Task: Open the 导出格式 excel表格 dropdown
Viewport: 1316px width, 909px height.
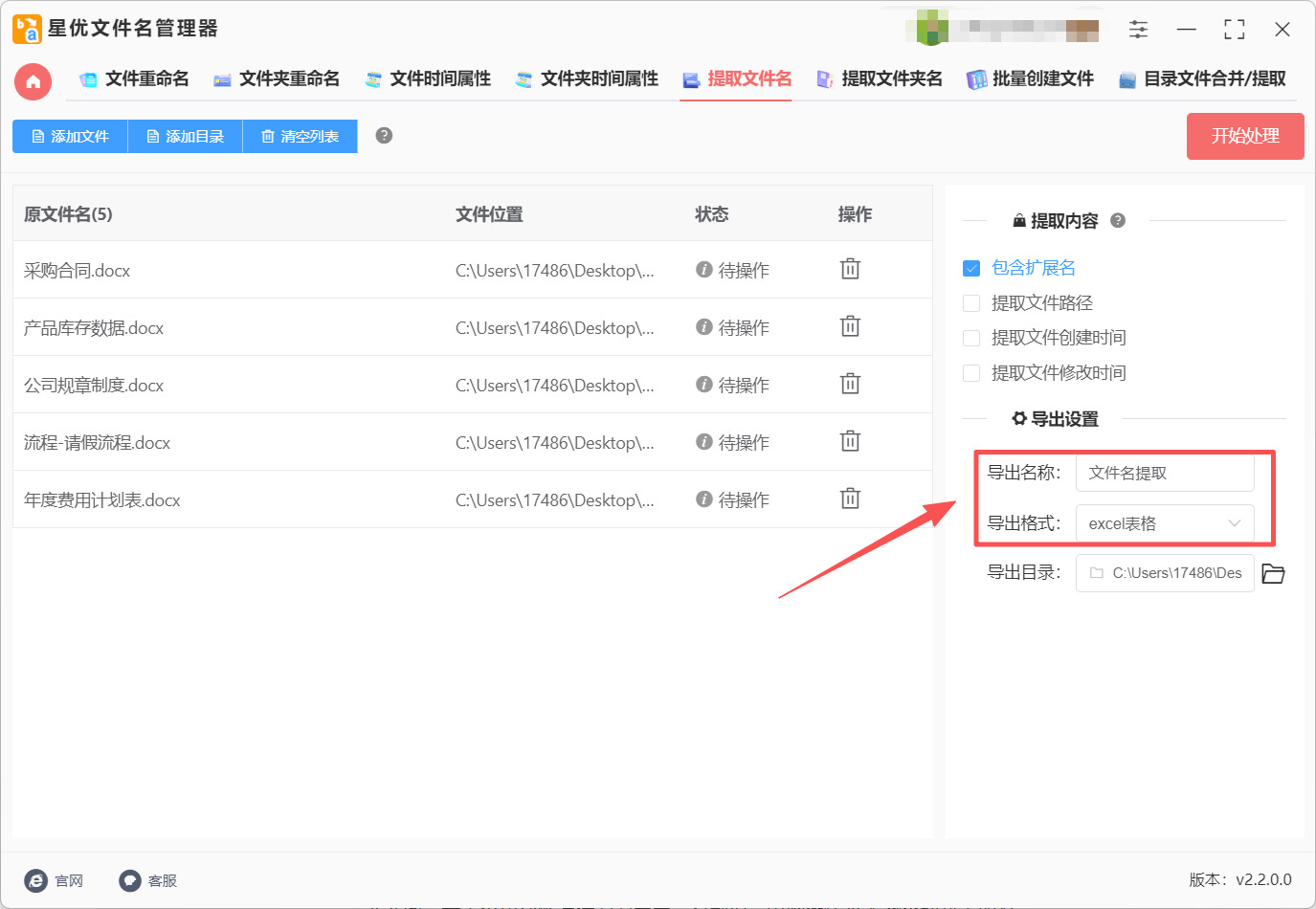Action: (1165, 523)
